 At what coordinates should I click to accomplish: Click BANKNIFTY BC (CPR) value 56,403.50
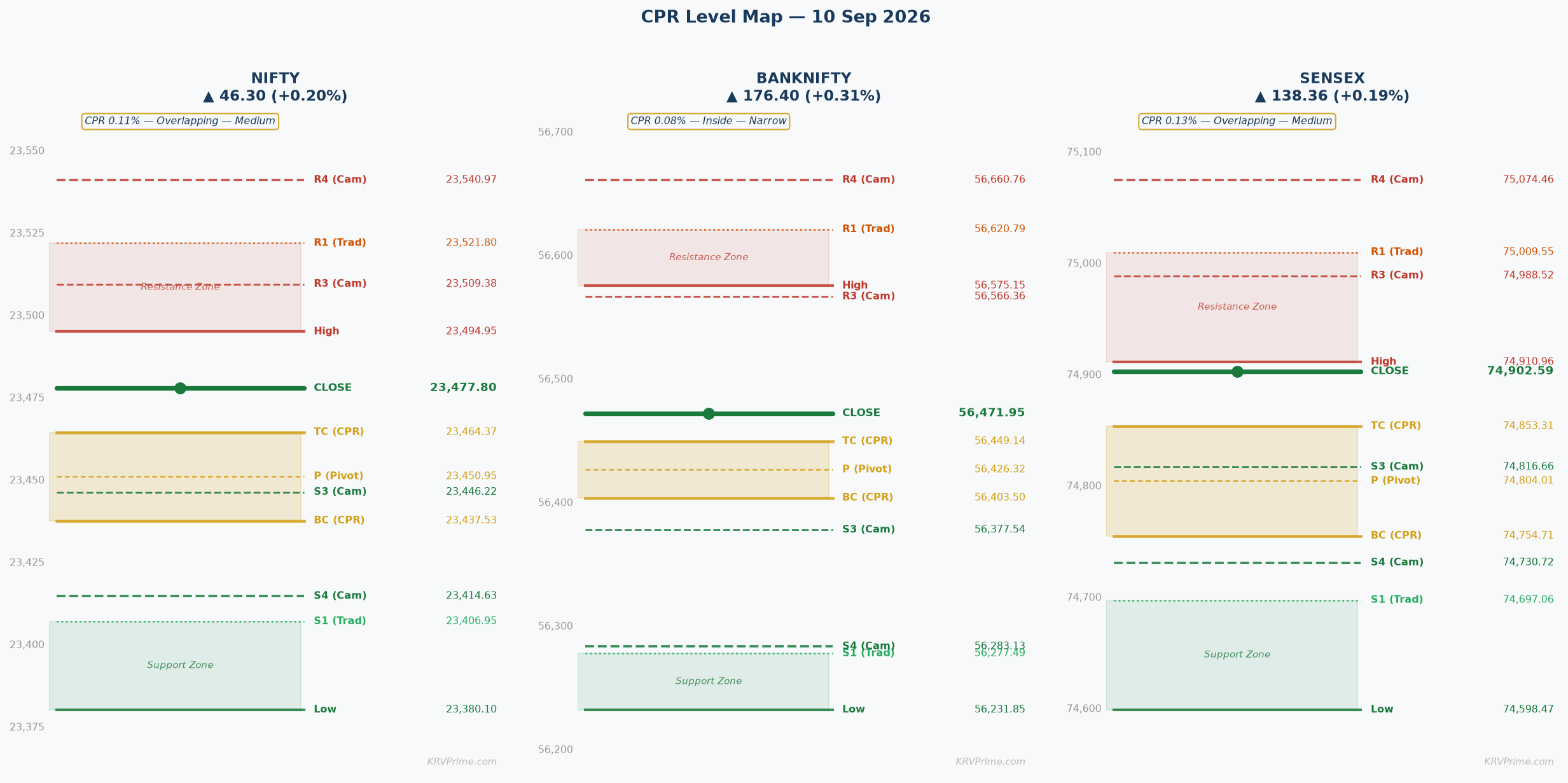click(1000, 497)
